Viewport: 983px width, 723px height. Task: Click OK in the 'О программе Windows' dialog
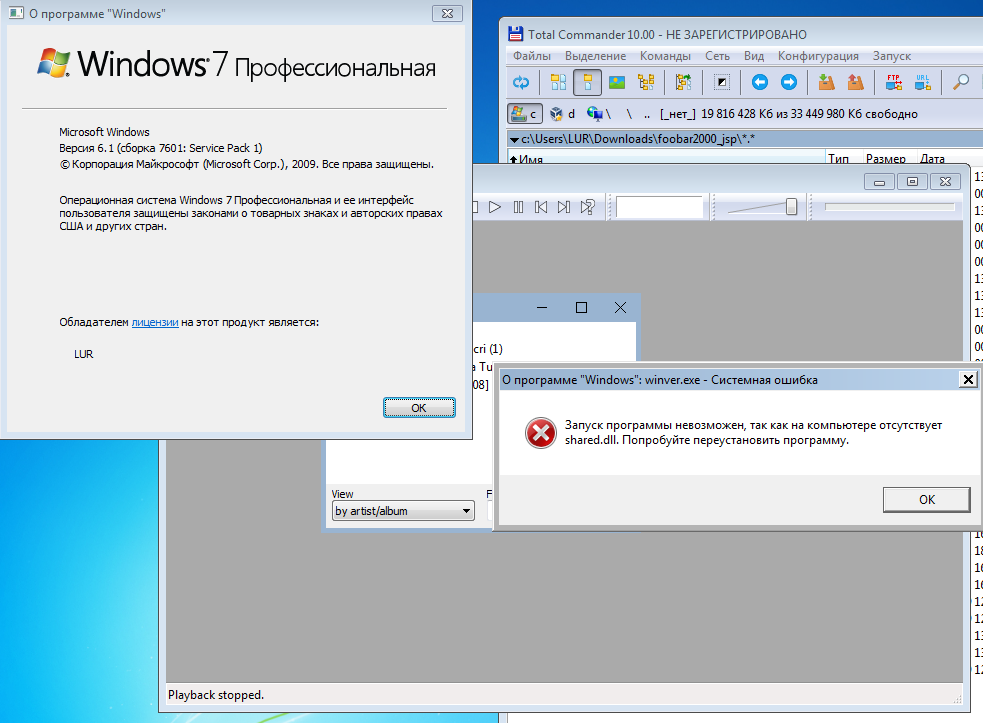pos(419,408)
